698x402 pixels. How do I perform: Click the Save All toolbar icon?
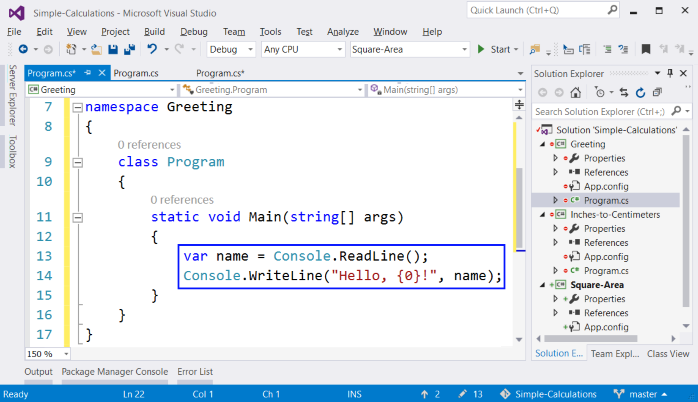click(x=130, y=49)
